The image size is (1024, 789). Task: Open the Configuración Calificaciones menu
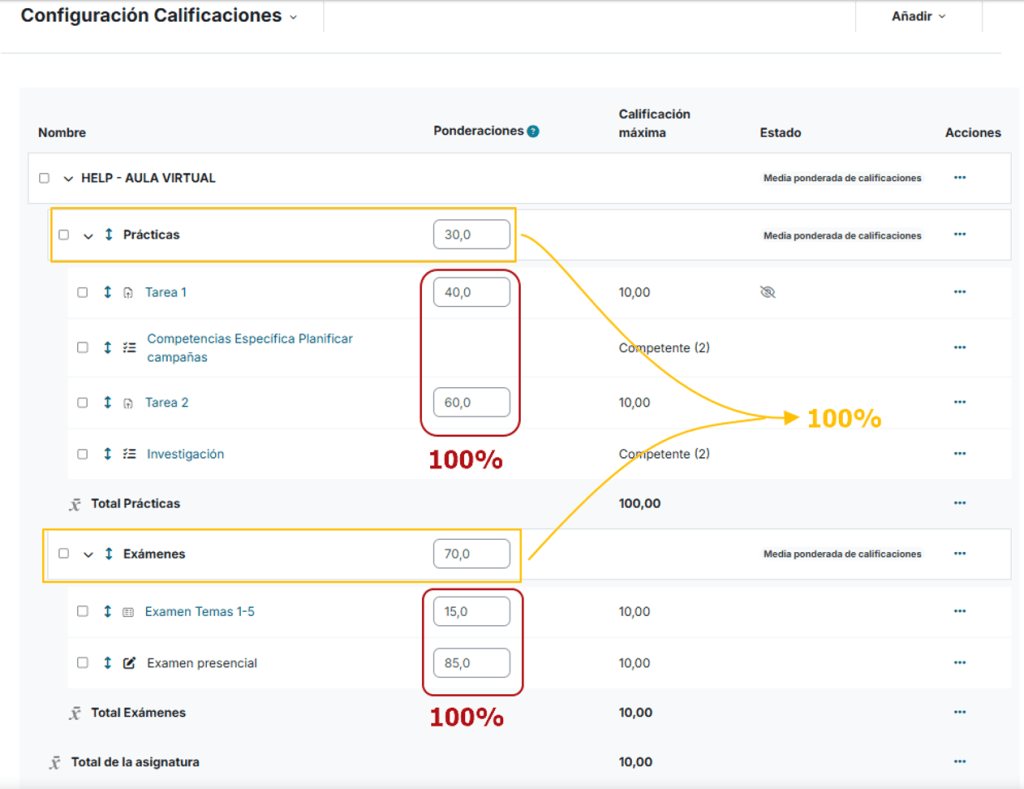pos(159,16)
